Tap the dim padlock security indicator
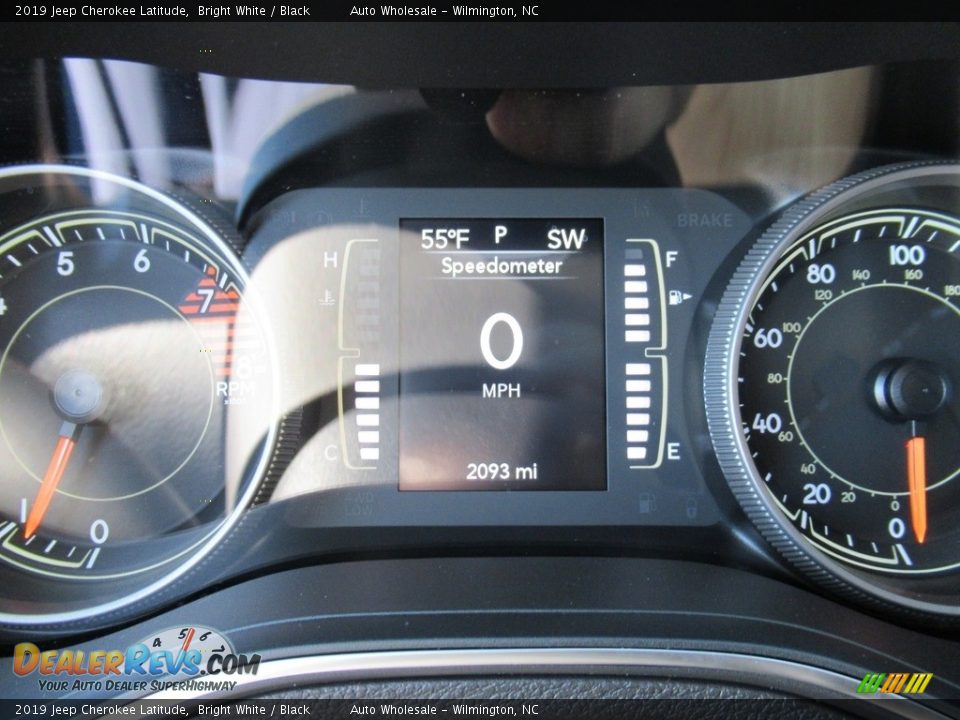Viewport: 960px width, 720px height. (690, 510)
